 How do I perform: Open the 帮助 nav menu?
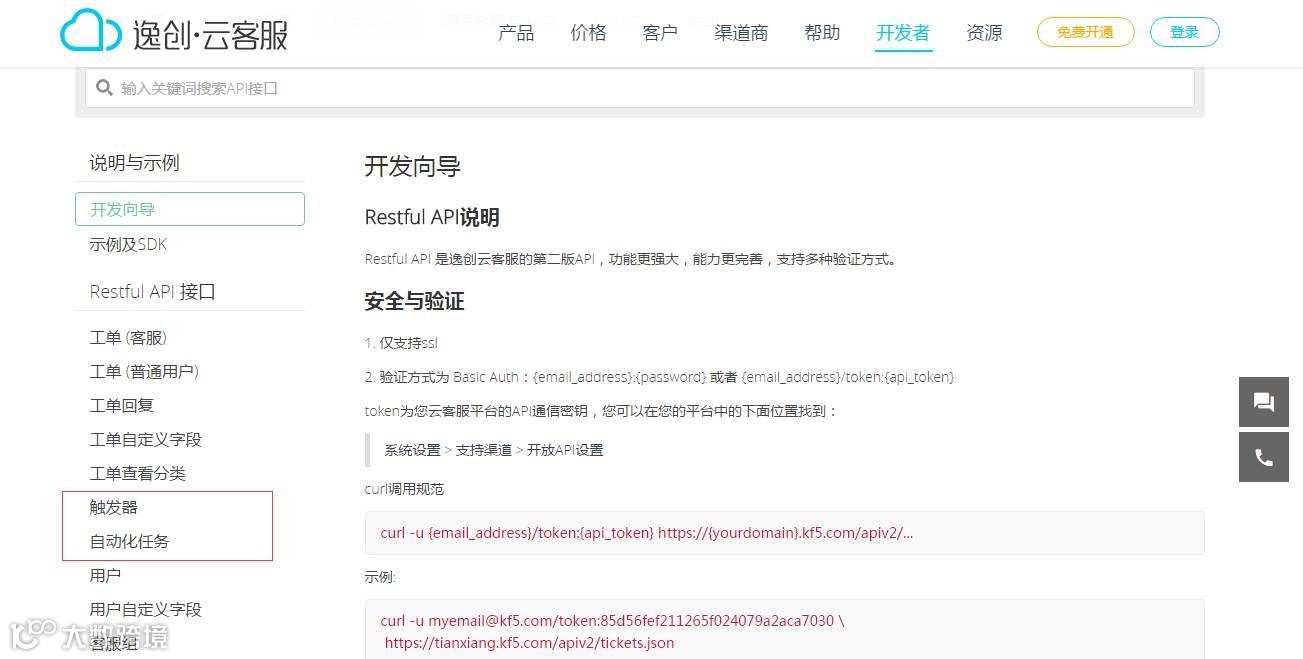coord(822,33)
